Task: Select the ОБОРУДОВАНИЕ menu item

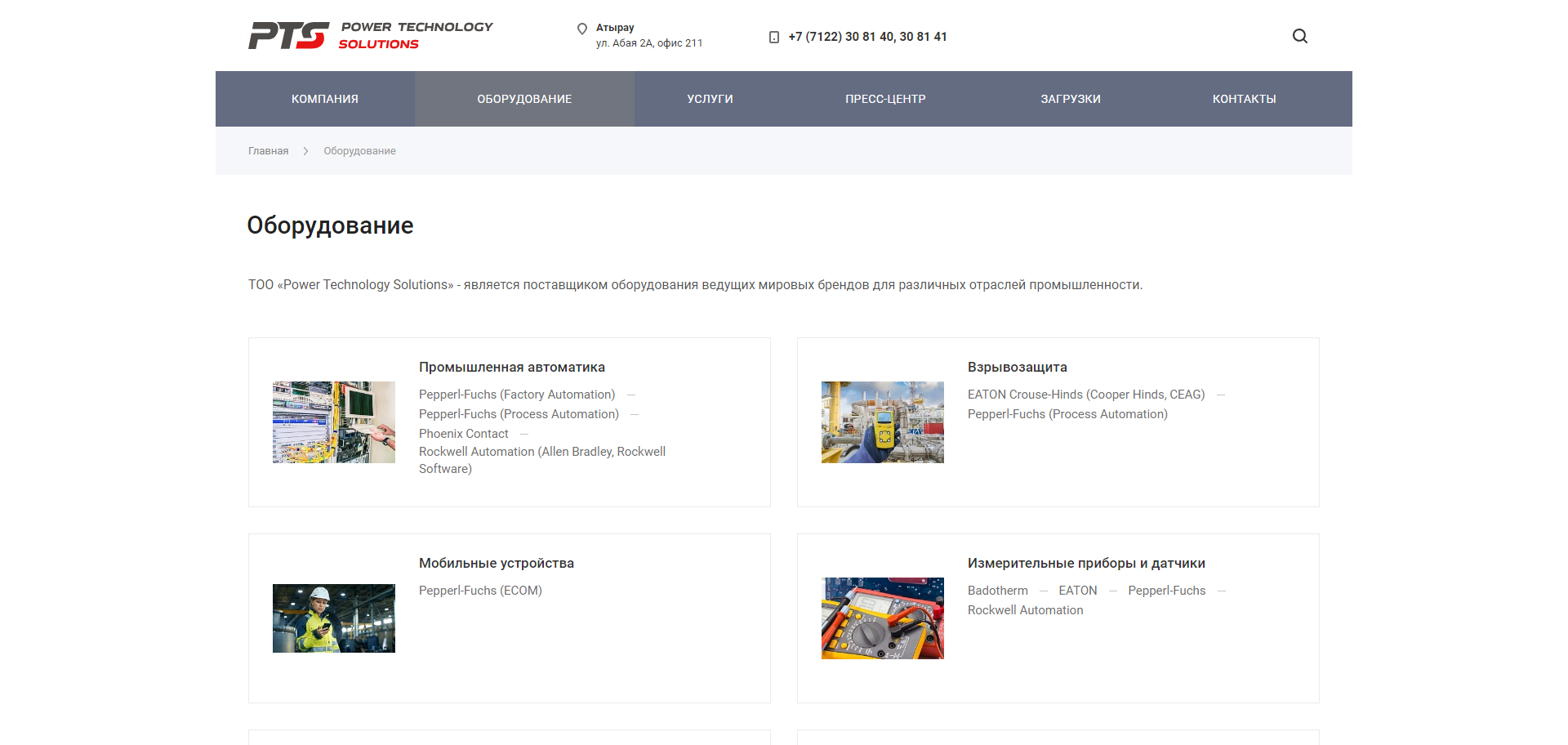Action: (524, 99)
